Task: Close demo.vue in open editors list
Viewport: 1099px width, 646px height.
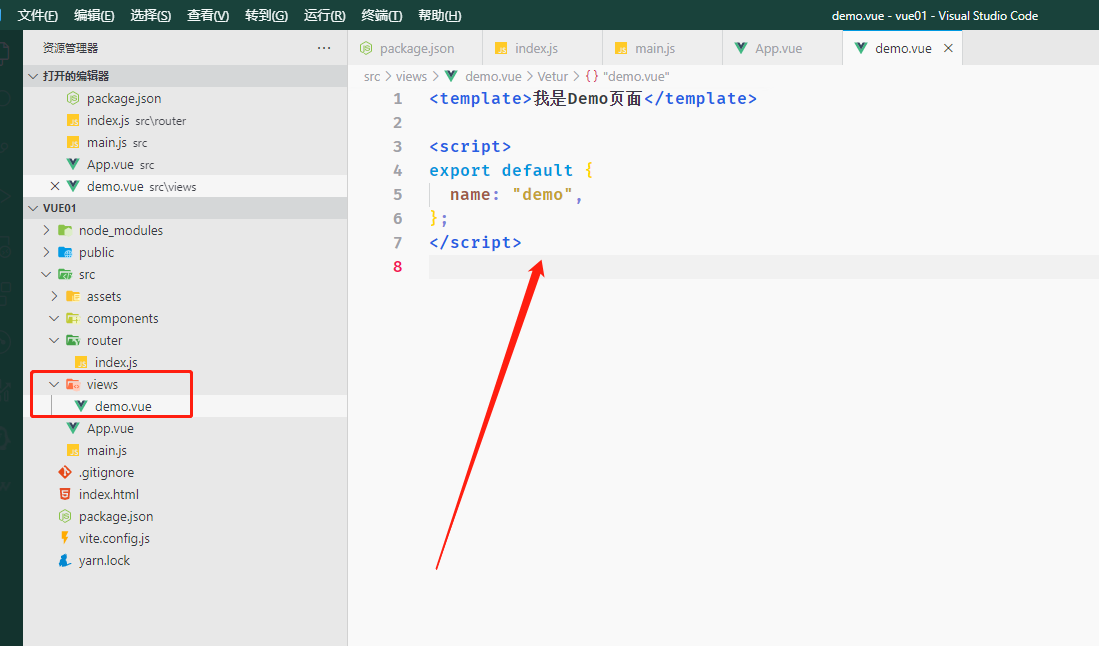Action: [x=55, y=186]
